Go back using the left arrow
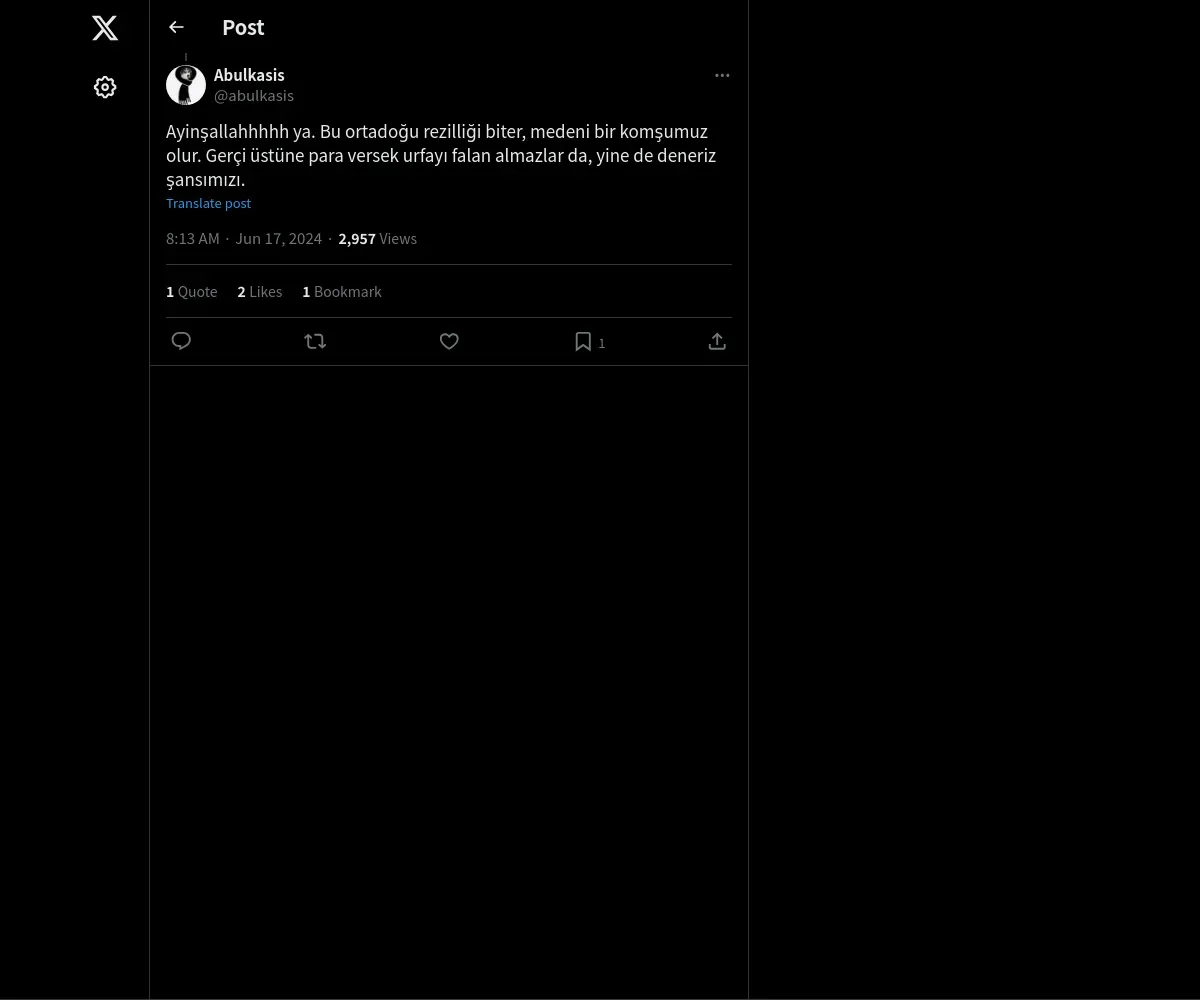 (x=177, y=28)
